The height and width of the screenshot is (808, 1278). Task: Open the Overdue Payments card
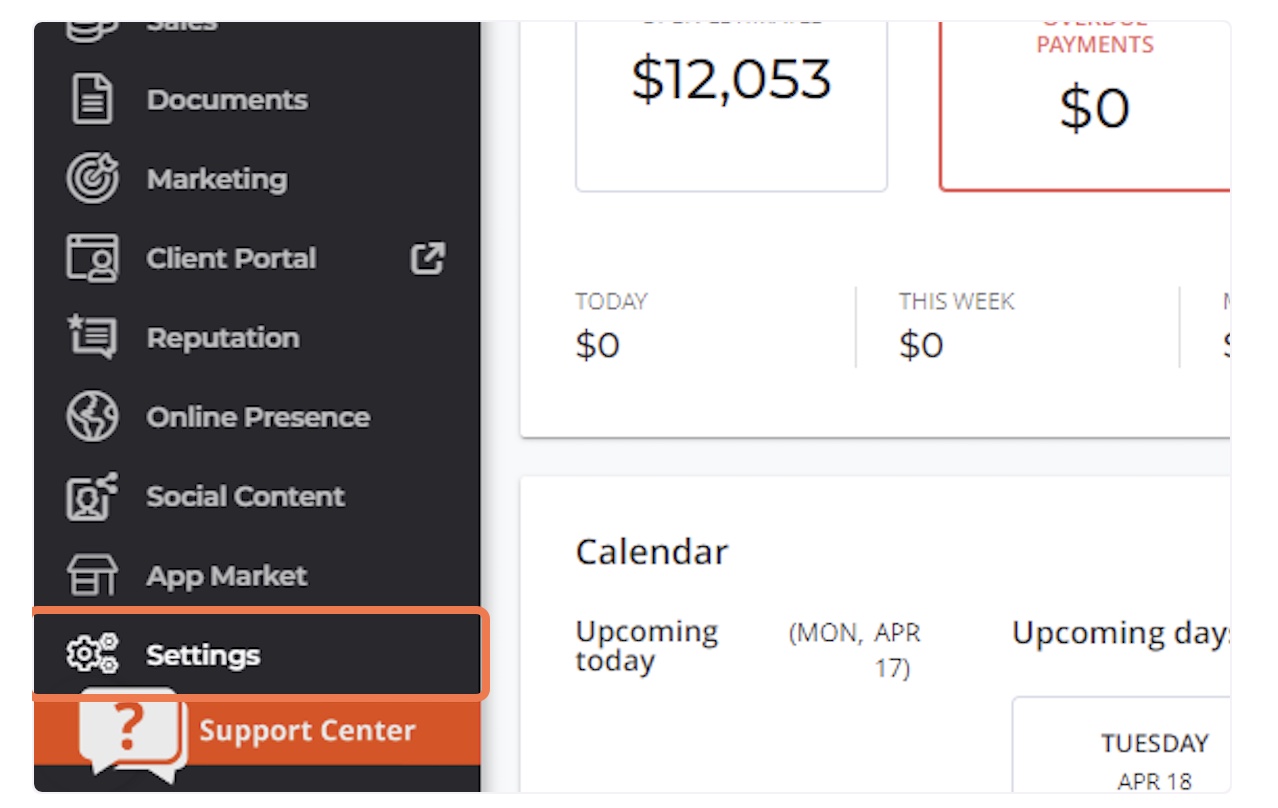1085,105
